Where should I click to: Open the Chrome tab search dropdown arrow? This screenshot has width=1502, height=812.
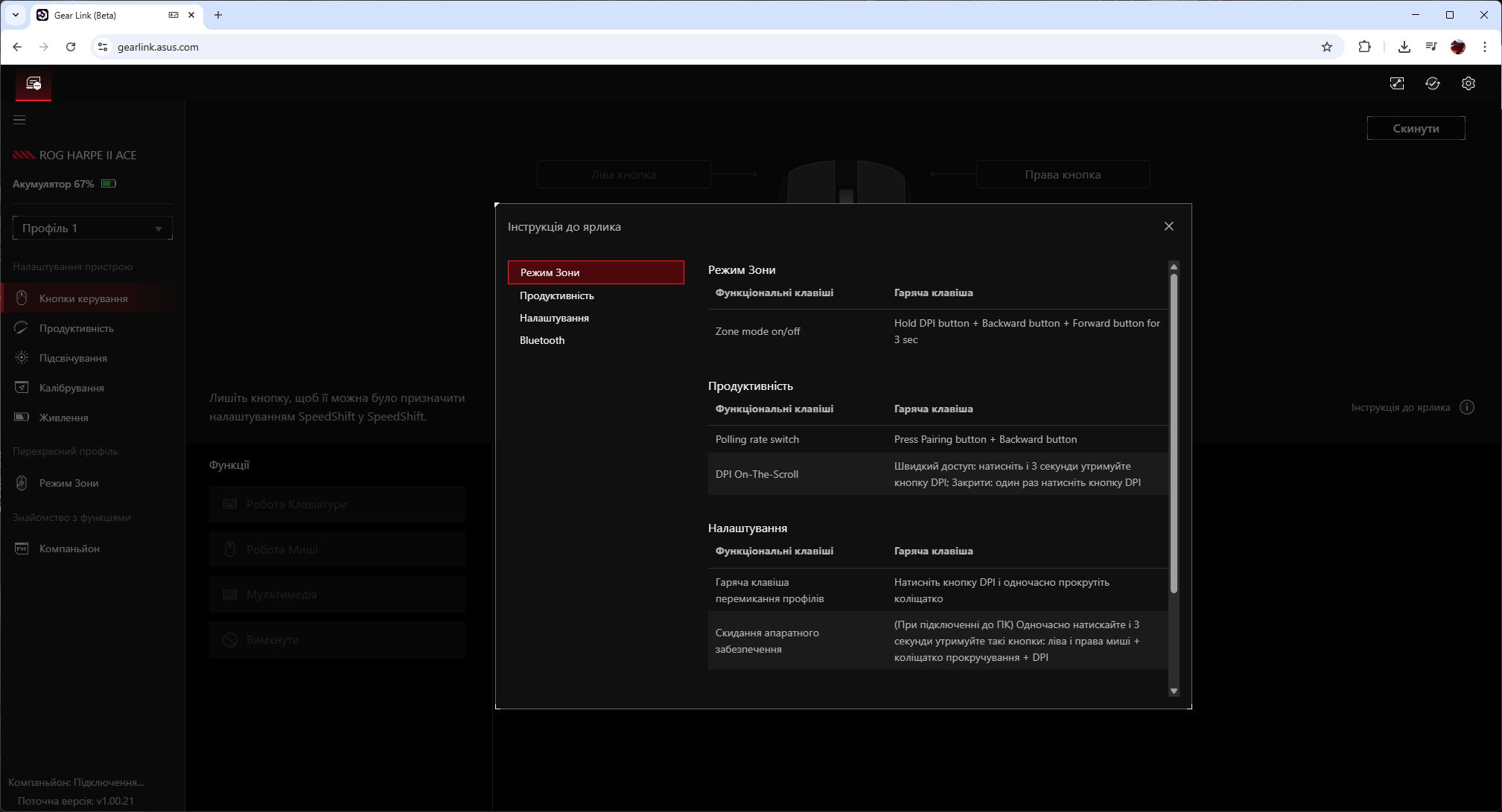click(15, 15)
